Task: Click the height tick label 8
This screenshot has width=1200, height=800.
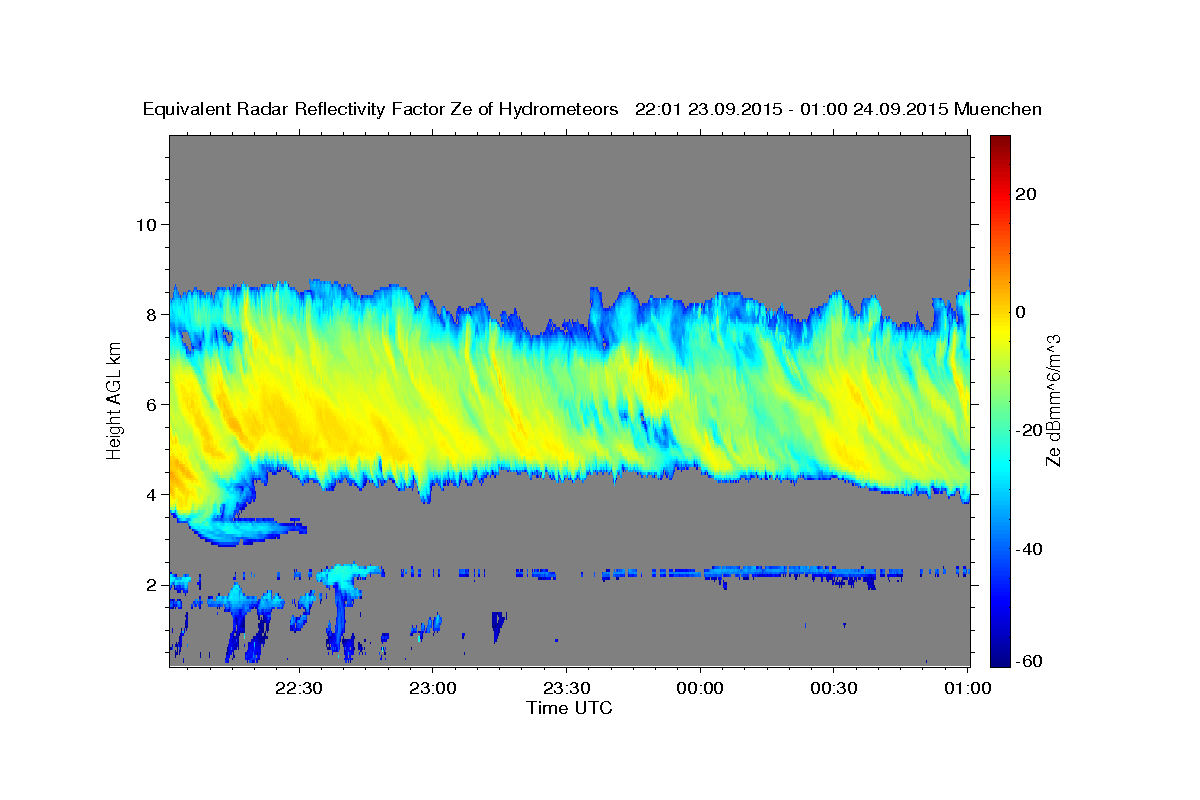Action: pos(151,314)
